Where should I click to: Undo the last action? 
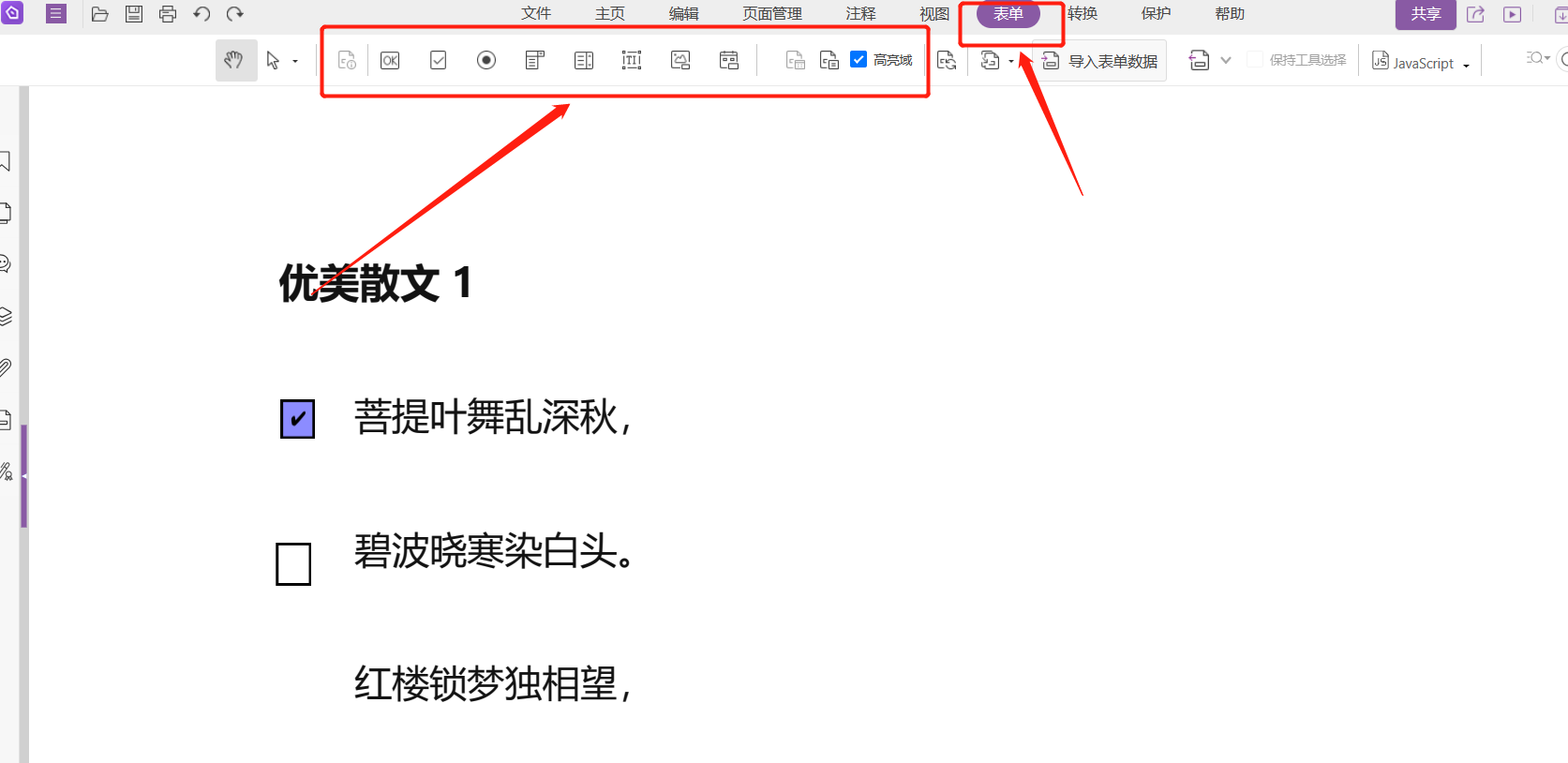[x=202, y=14]
